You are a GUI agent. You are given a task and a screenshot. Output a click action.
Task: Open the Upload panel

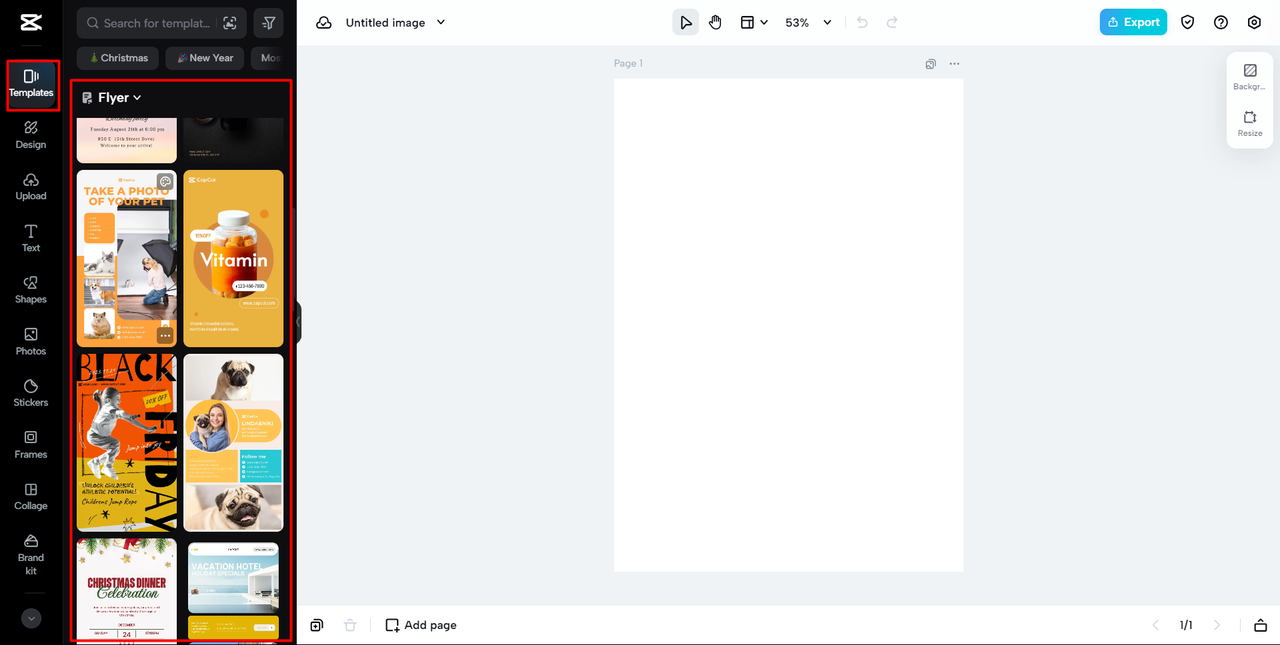(31, 187)
